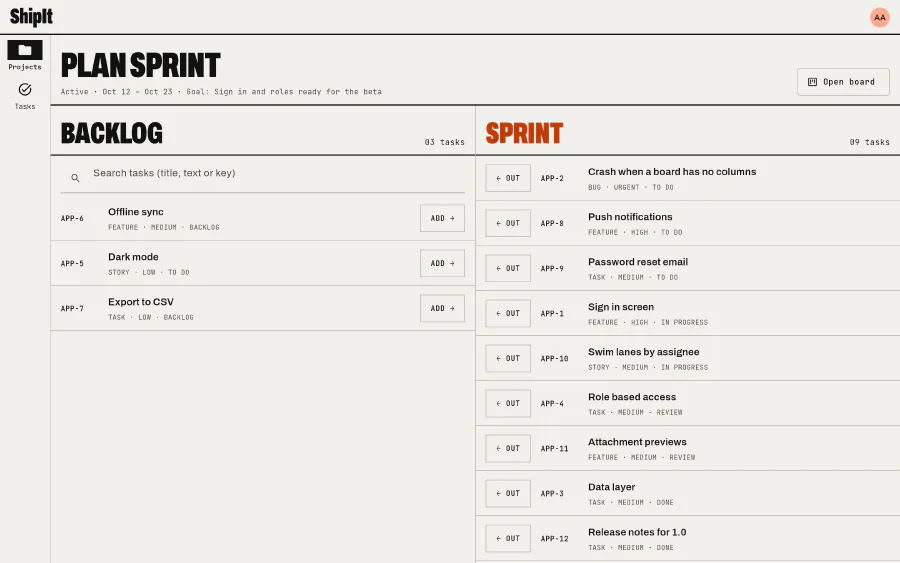900x563 pixels.
Task: Move Push notifications out of sprint
Action: (x=508, y=223)
